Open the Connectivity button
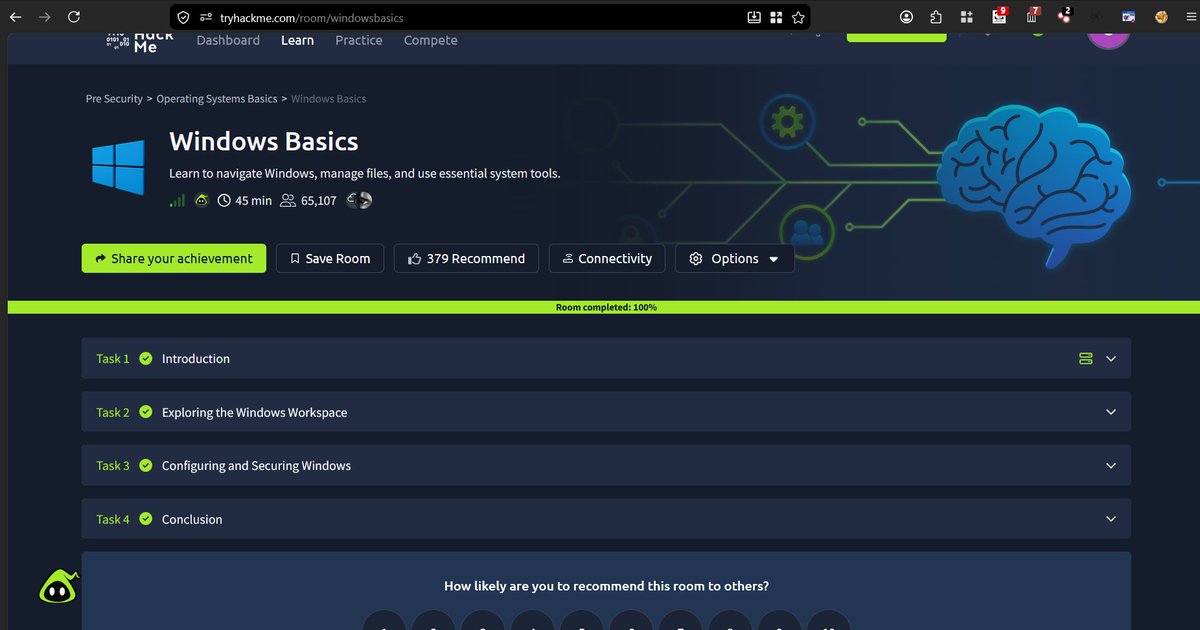Image resolution: width=1200 pixels, height=630 pixels. click(x=607, y=258)
